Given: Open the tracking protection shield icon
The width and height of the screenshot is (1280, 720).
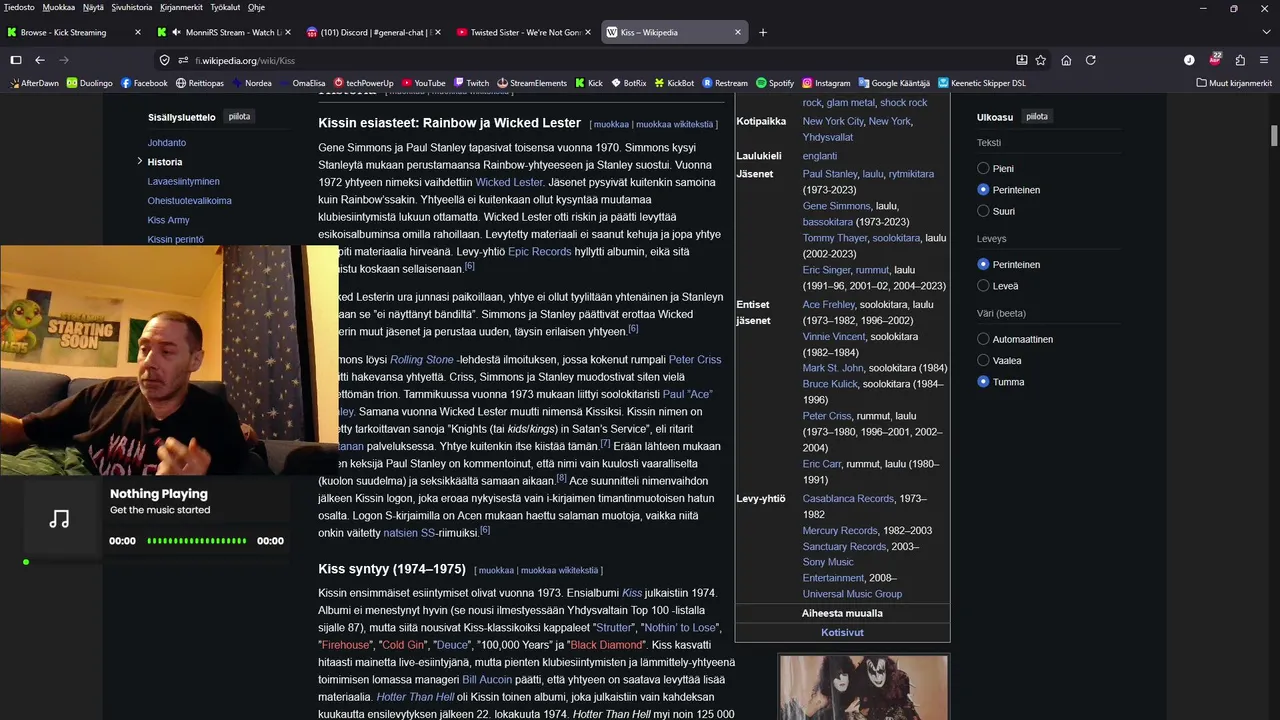Looking at the screenshot, I should point(164,60).
